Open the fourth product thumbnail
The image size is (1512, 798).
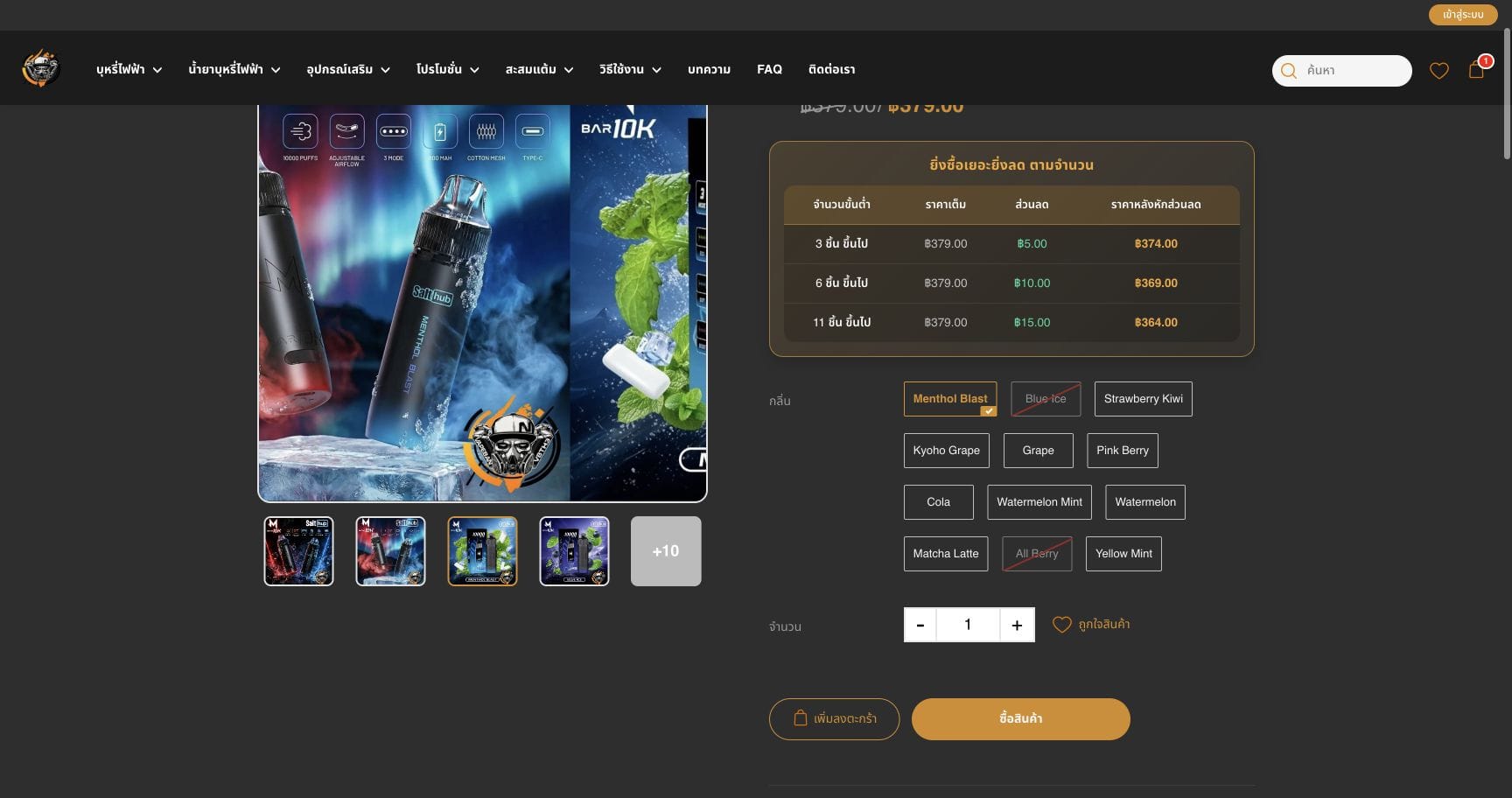574,551
